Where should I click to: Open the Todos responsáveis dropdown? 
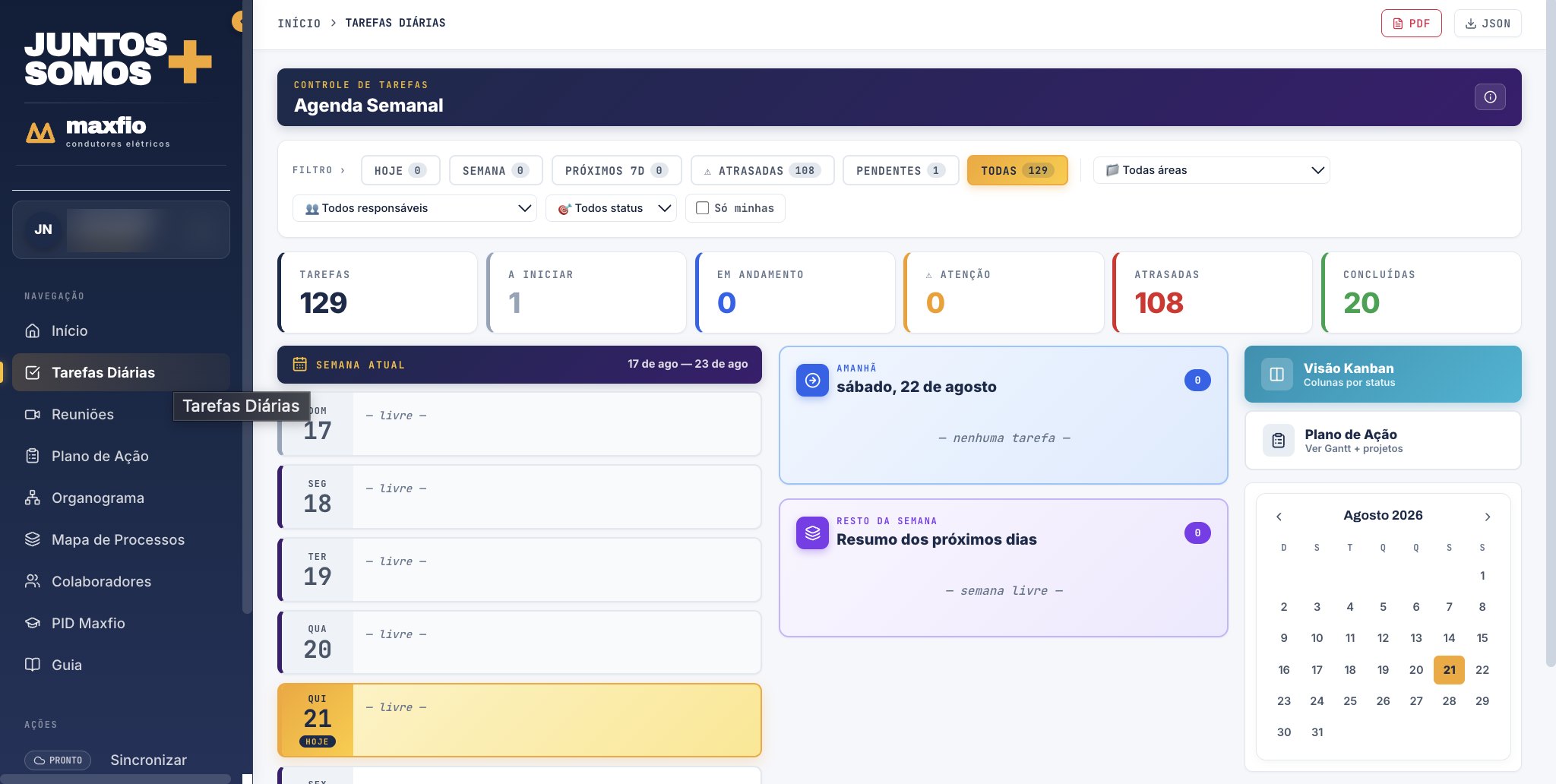(x=415, y=208)
